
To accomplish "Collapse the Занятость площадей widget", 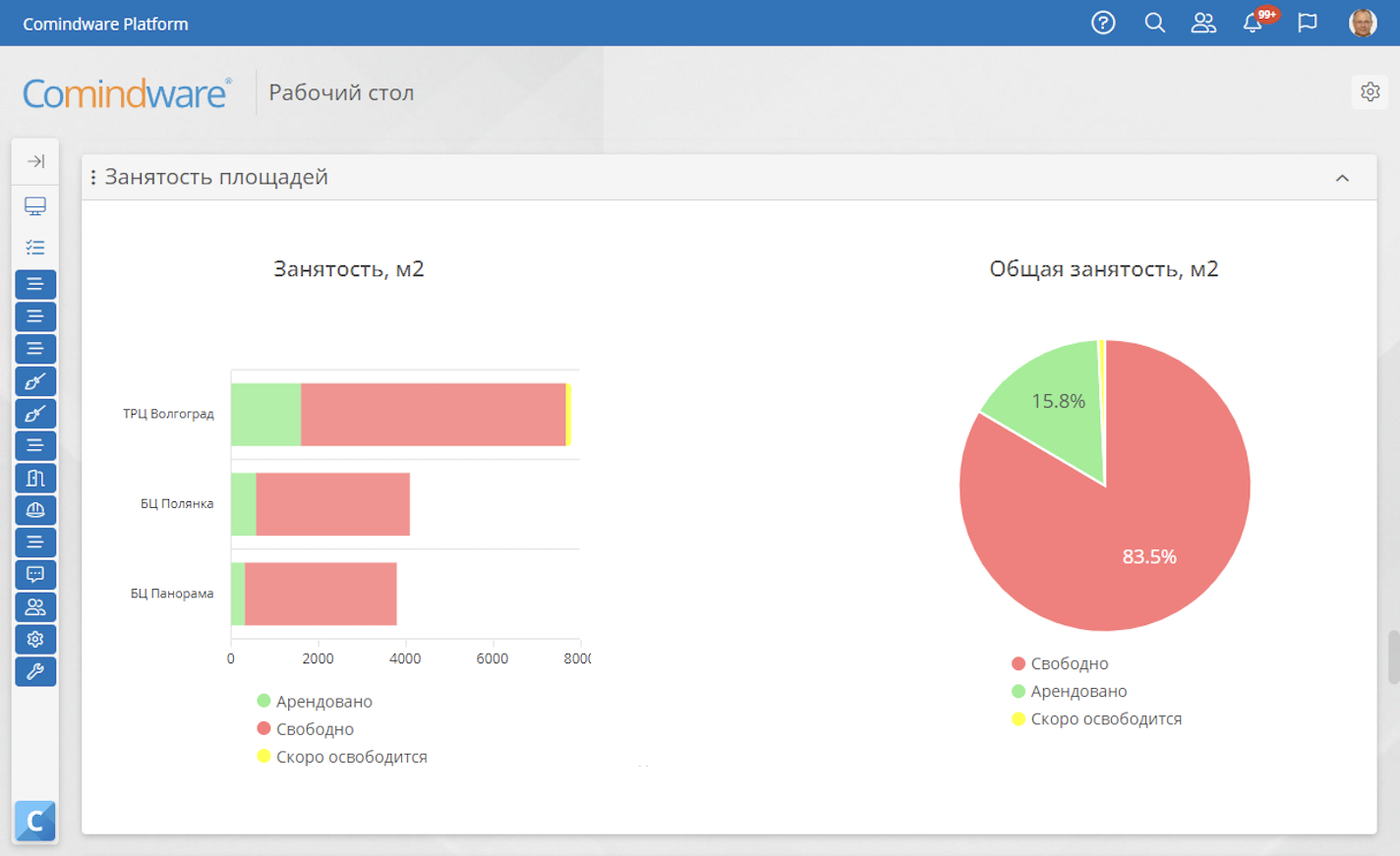I will (1342, 178).
